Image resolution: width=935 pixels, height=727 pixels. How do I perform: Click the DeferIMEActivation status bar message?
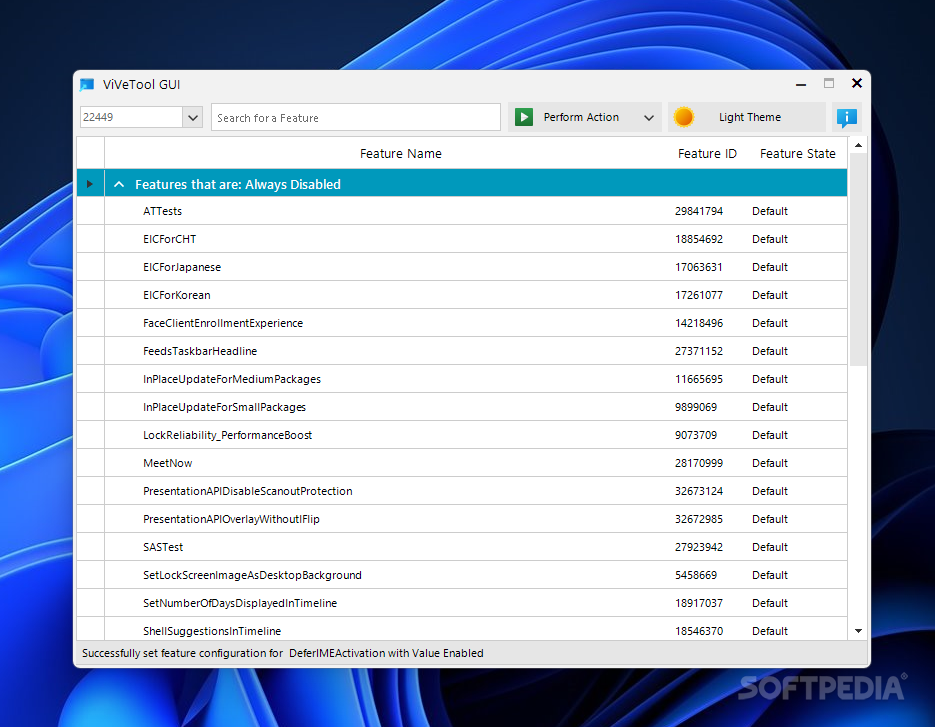point(283,653)
